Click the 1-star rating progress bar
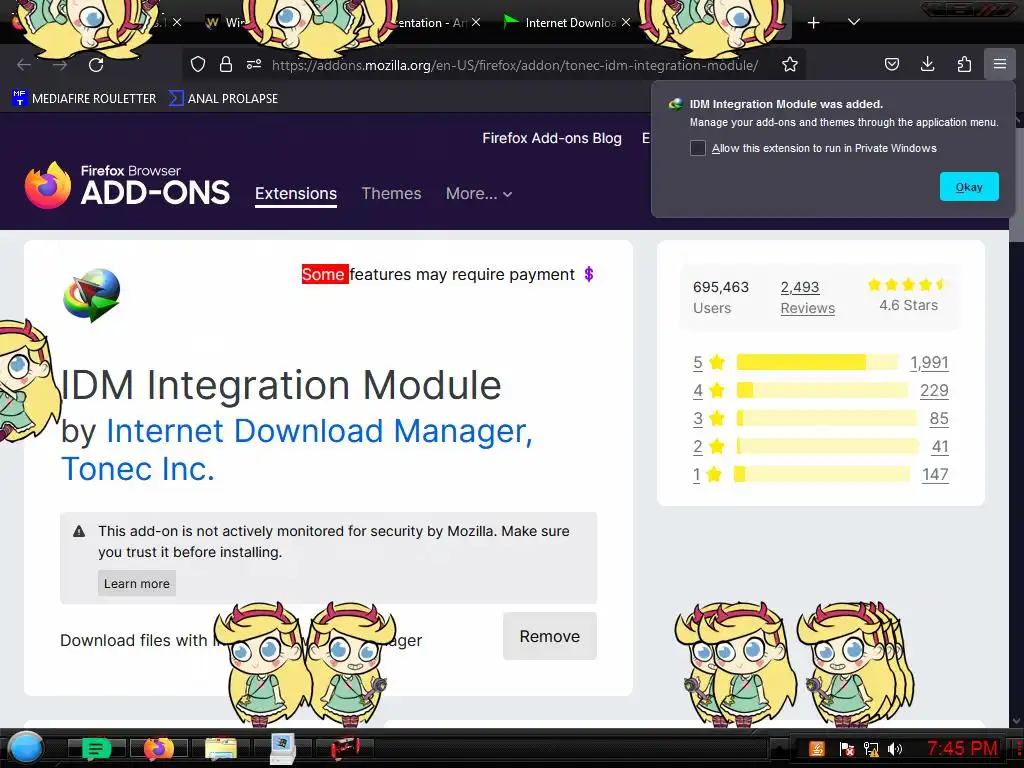Screen dimensions: 1024x768 point(822,473)
